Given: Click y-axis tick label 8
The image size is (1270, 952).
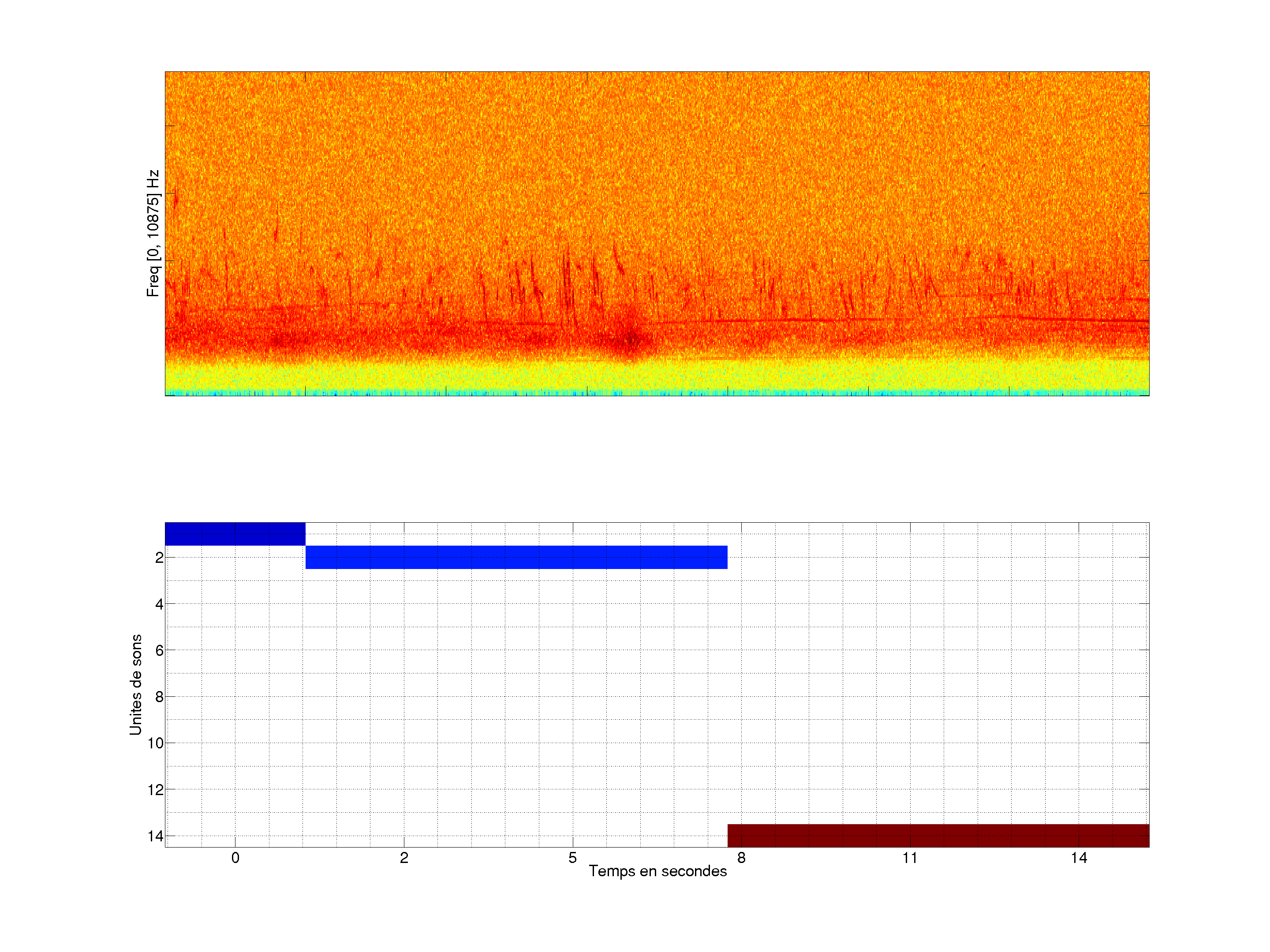Looking at the screenshot, I should click(159, 697).
